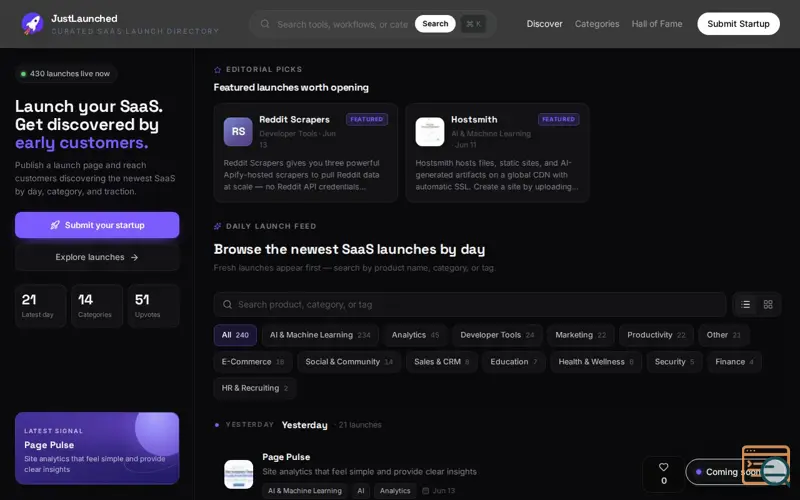Open the Discover nav item
The width and height of the screenshot is (800, 500).
click(x=544, y=24)
